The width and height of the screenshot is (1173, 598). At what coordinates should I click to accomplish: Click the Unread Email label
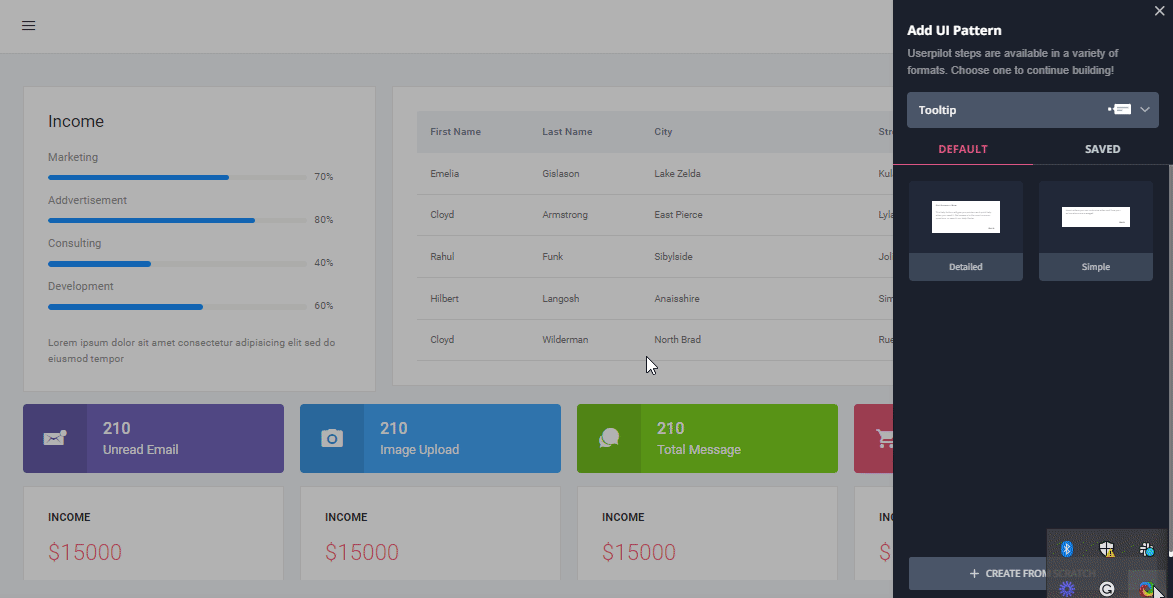point(140,450)
